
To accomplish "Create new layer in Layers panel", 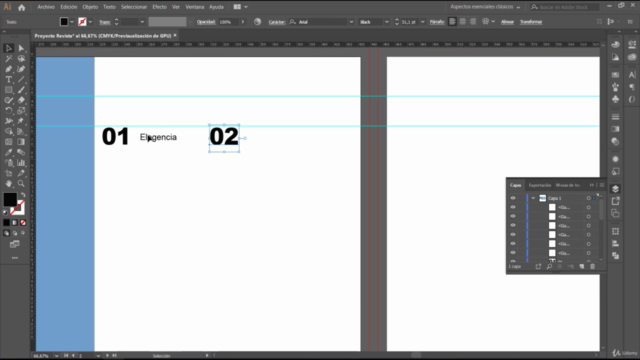I will (x=582, y=267).
